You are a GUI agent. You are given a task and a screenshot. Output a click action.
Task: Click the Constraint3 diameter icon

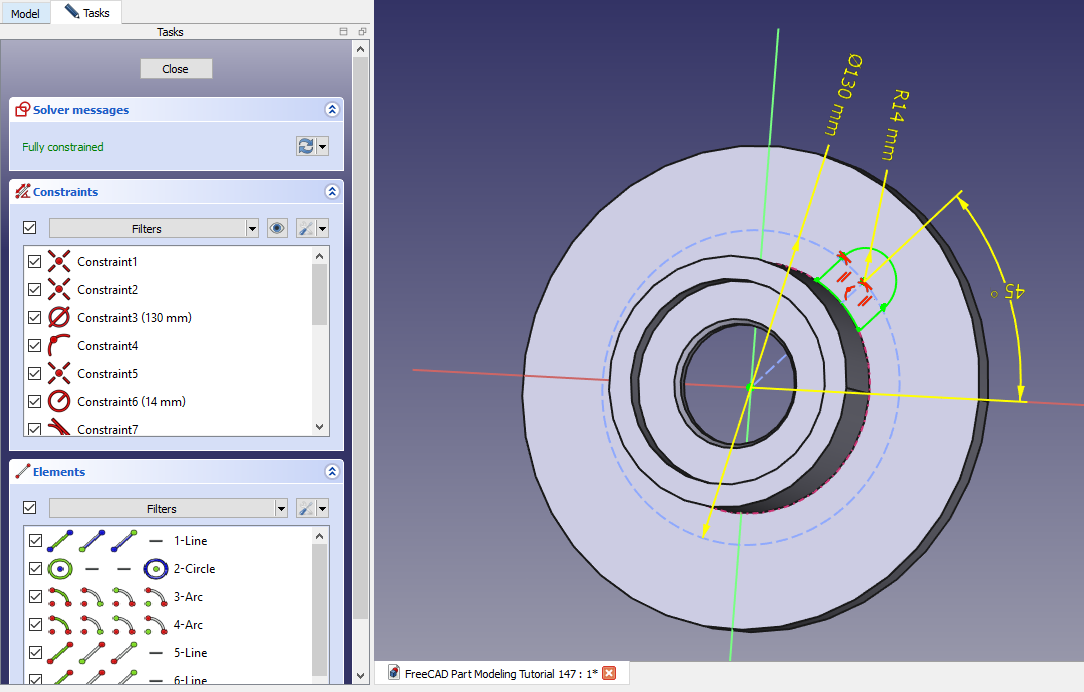tap(60, 318)
